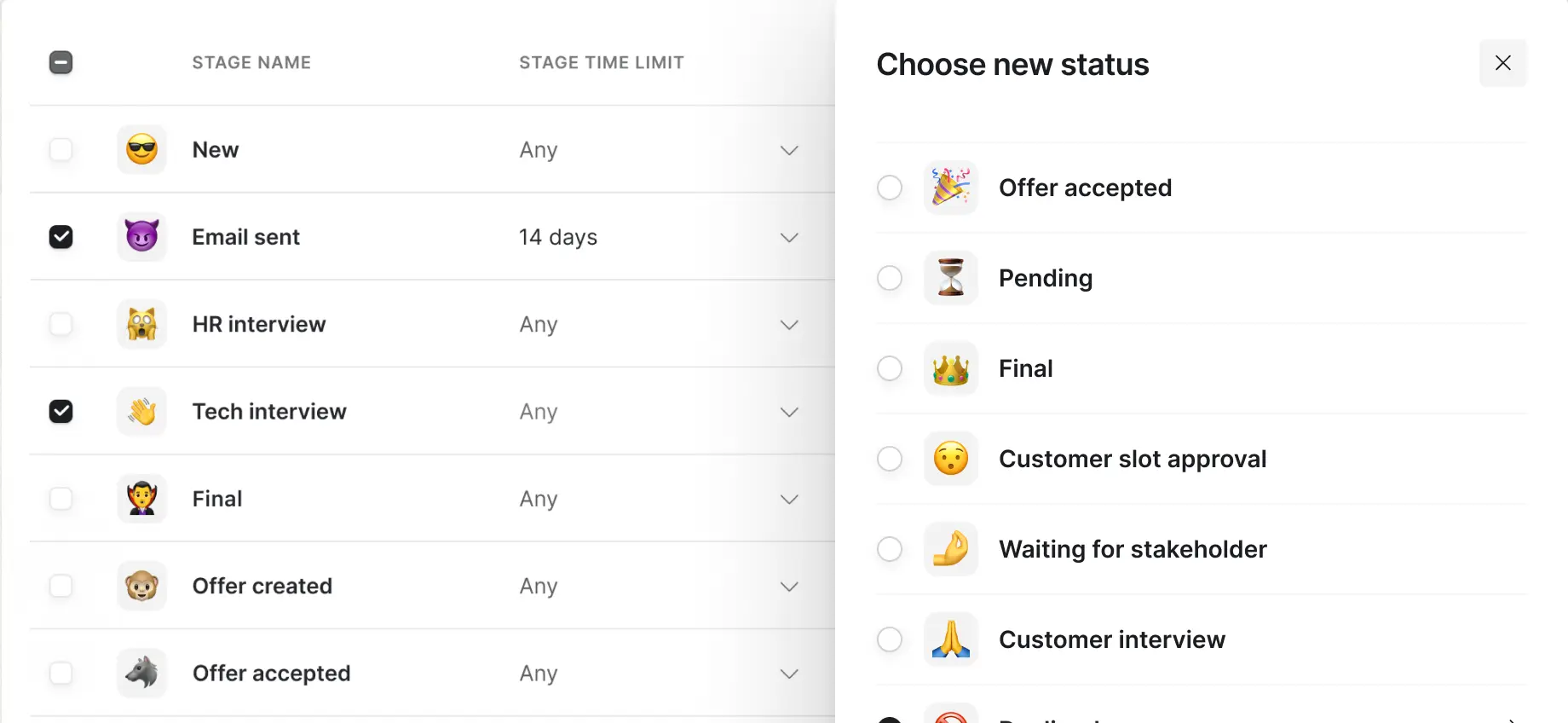Screen dimensions: 1568x723
Task: Click the hourglass icon beside Pending
Action: (950, 278)
